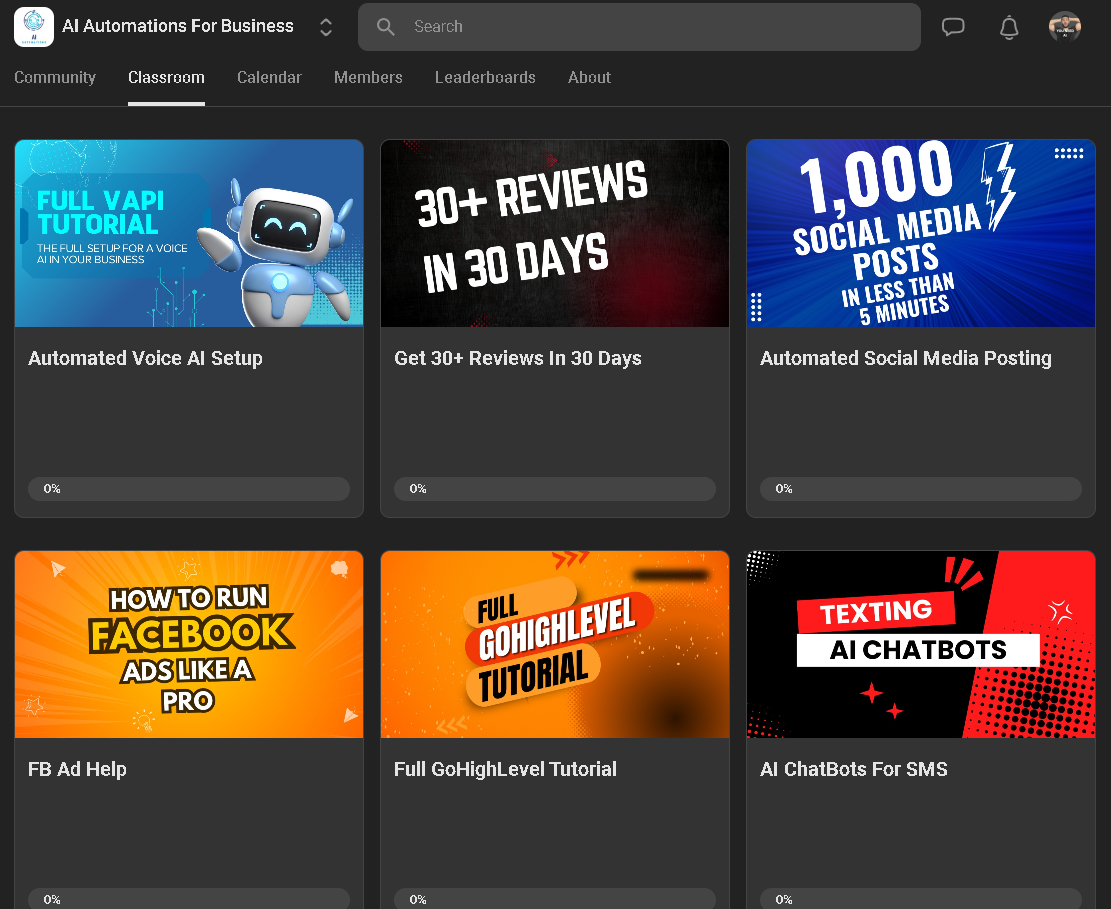Open the Facebook Ads Like A Pro thumbnail
This screenshot has height=909, width=1111.
click(x=189, y=644)
